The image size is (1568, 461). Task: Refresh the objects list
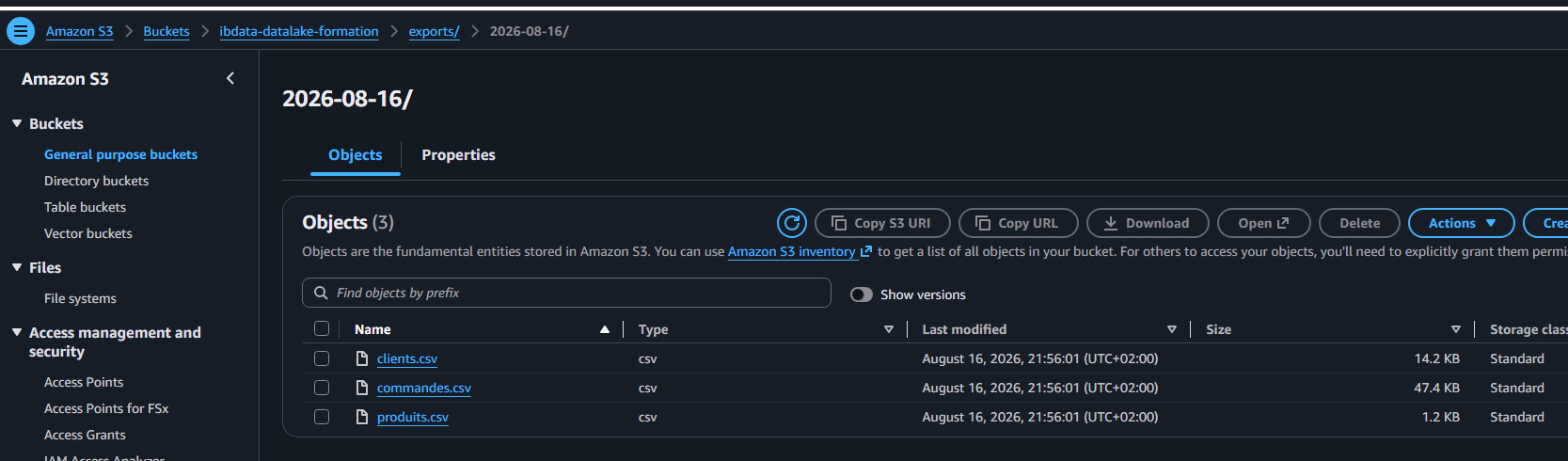[x=792, y=223]
